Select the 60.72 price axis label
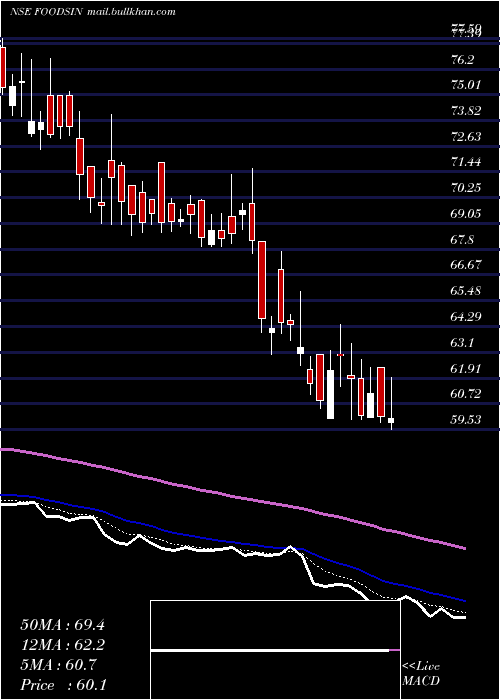Image resolution: width=500 pixels, height=700 pixels. [466, 394]
